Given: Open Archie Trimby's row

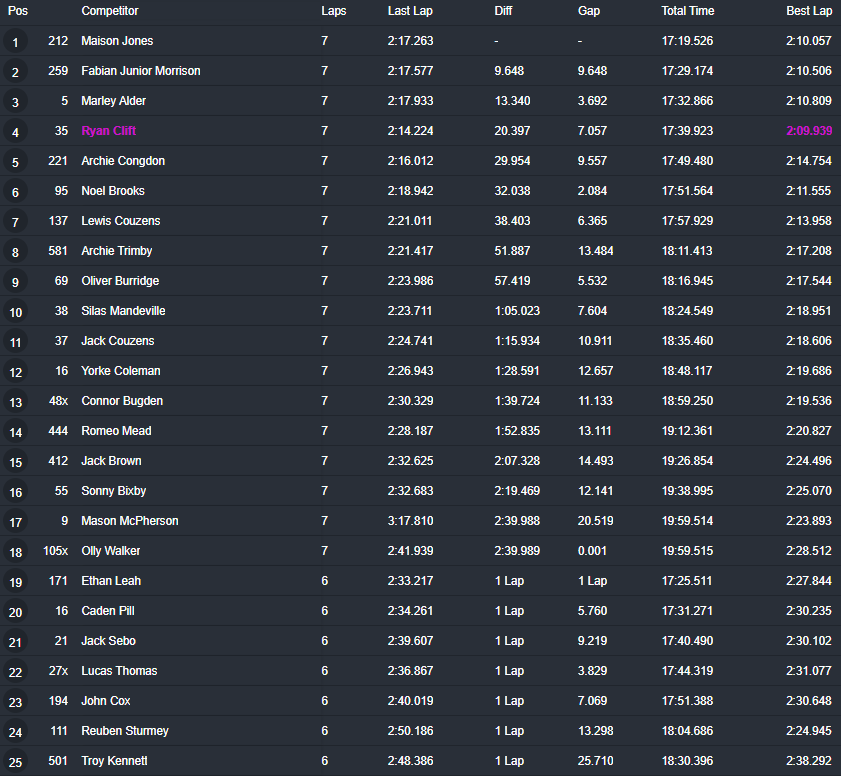Looking at the screenshot, I should point(116,251).
